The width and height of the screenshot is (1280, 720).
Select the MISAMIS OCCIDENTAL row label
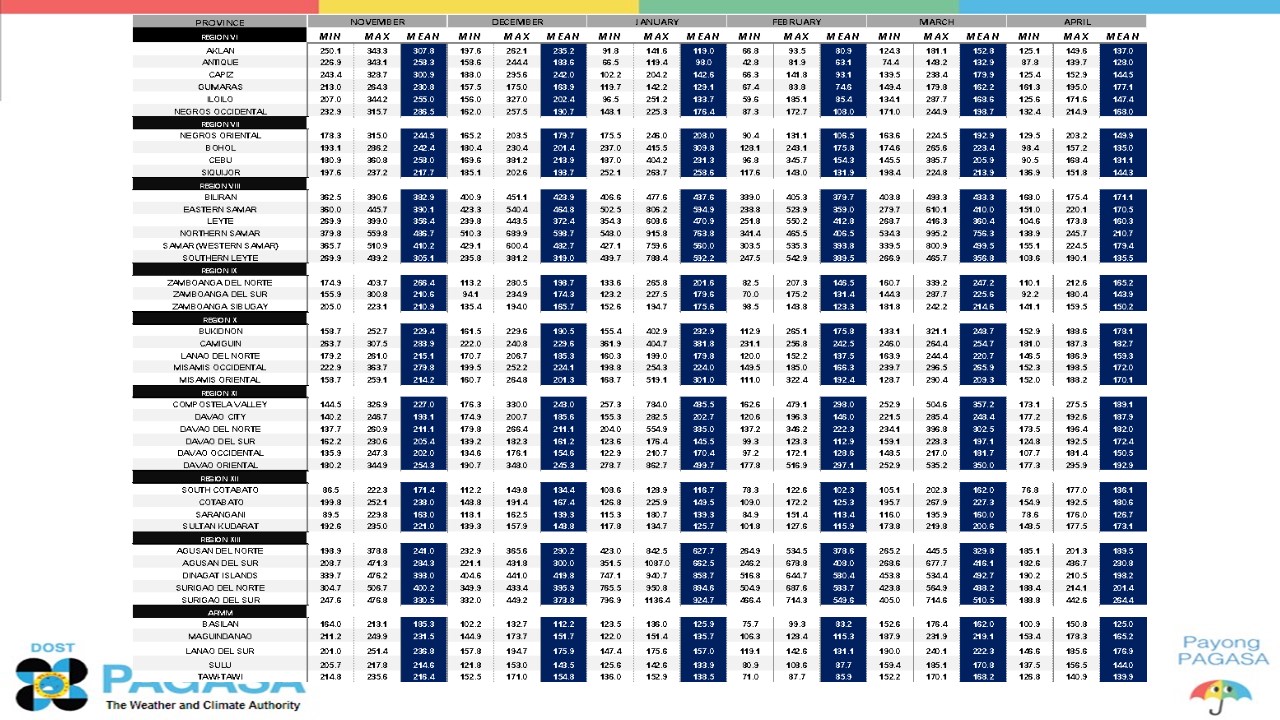220,367
